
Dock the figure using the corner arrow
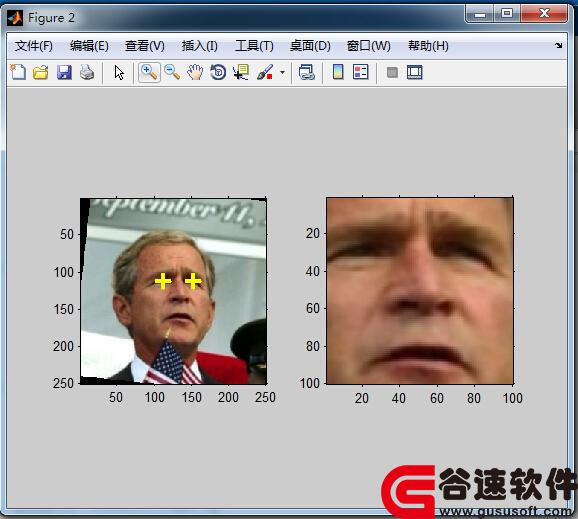558,45
